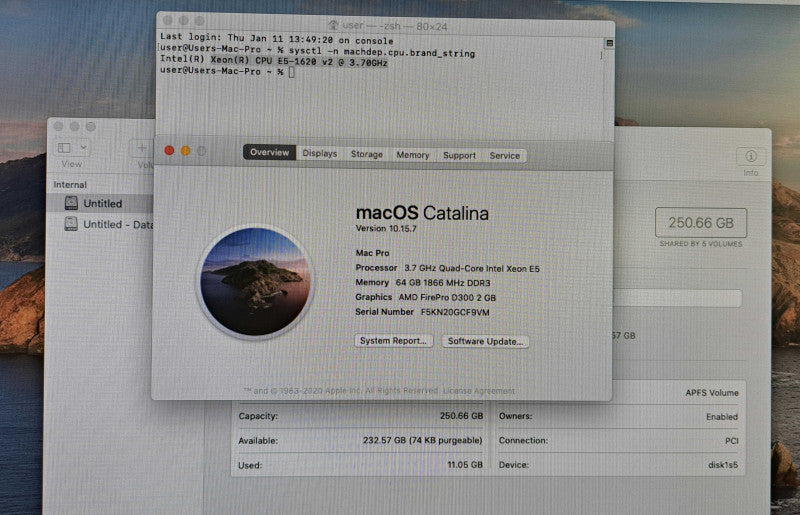Click the Owners Enabled value
The height and width of the screenshot is (515, 800).
(722, 416)
